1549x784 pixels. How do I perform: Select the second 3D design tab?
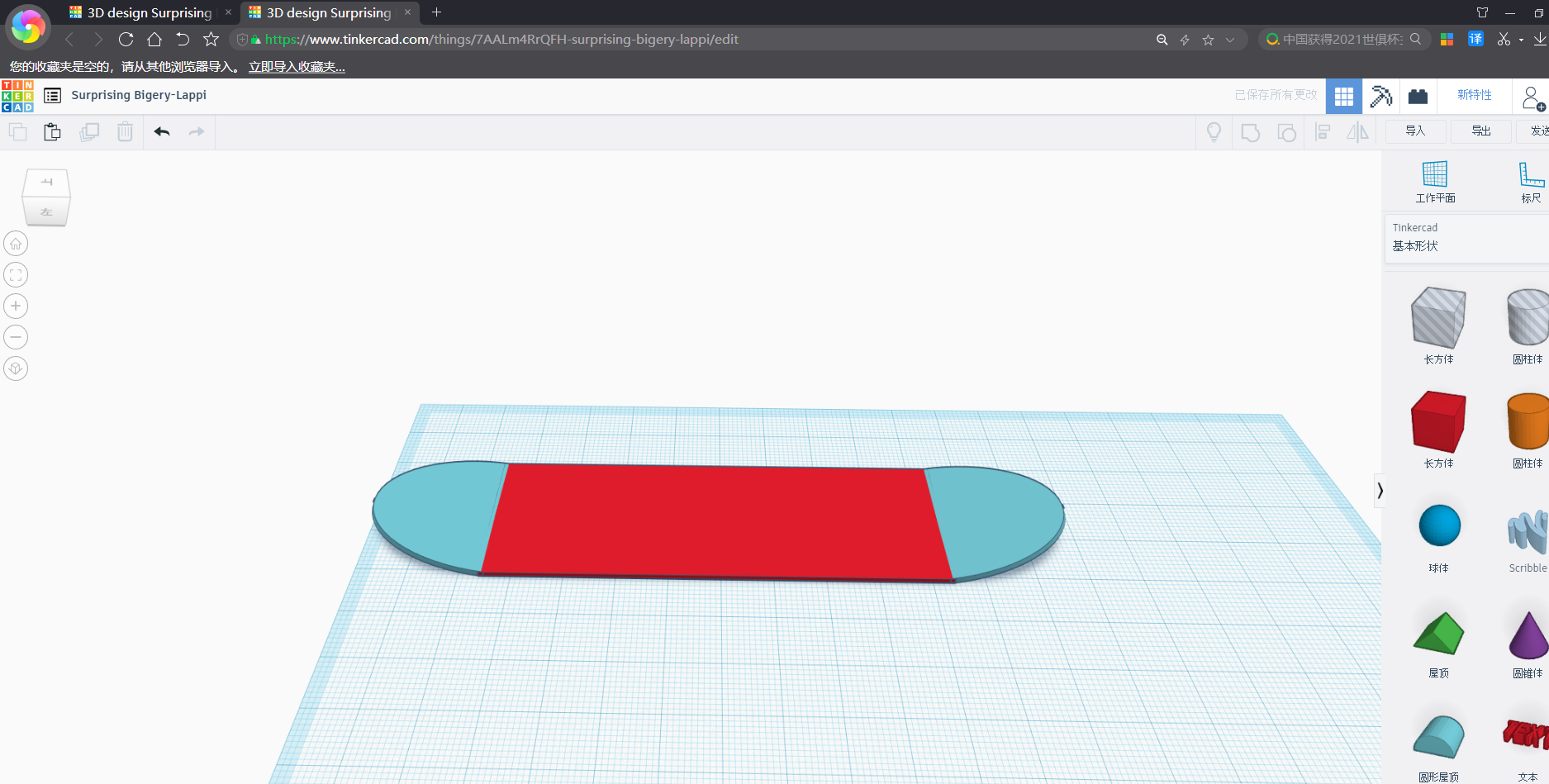(x=329, y=12)
